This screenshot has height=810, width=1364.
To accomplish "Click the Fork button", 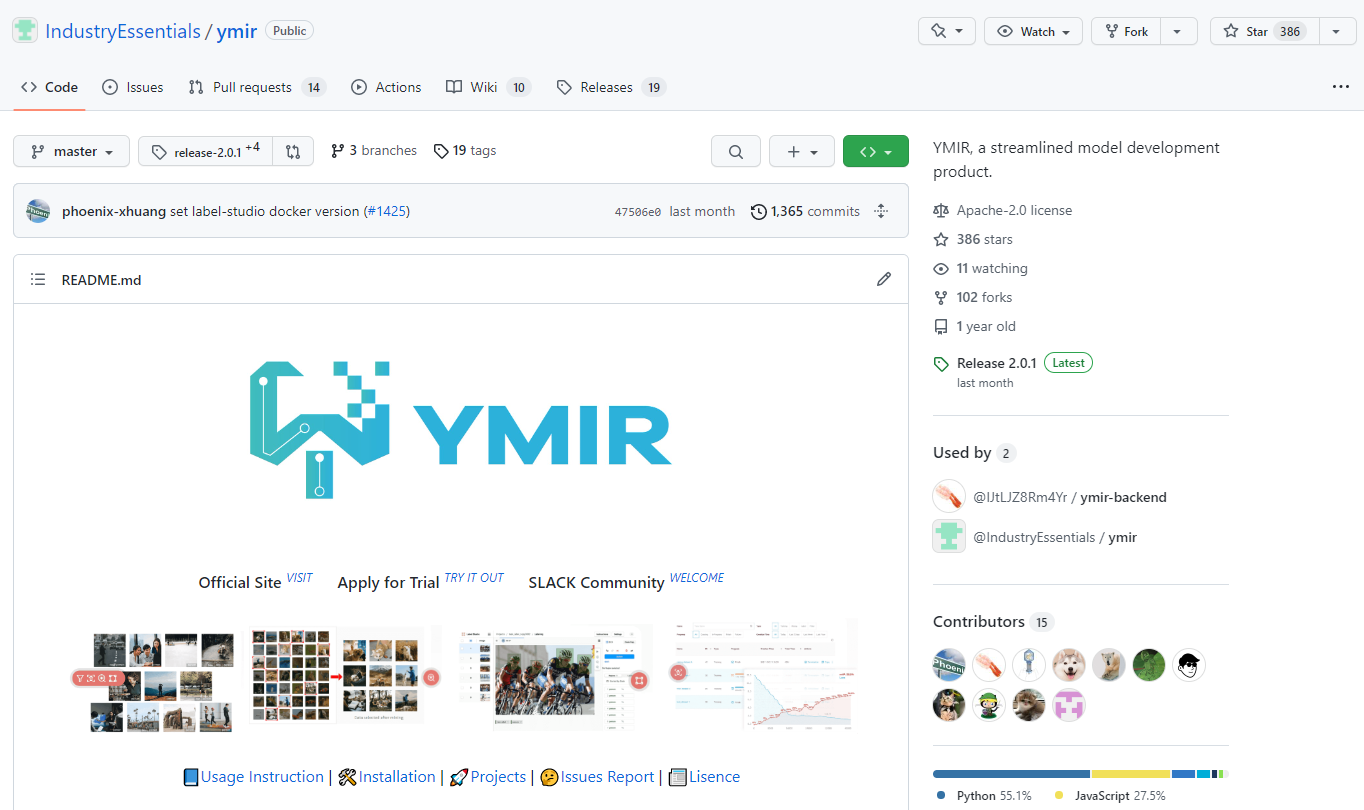I will (1125, 31).
